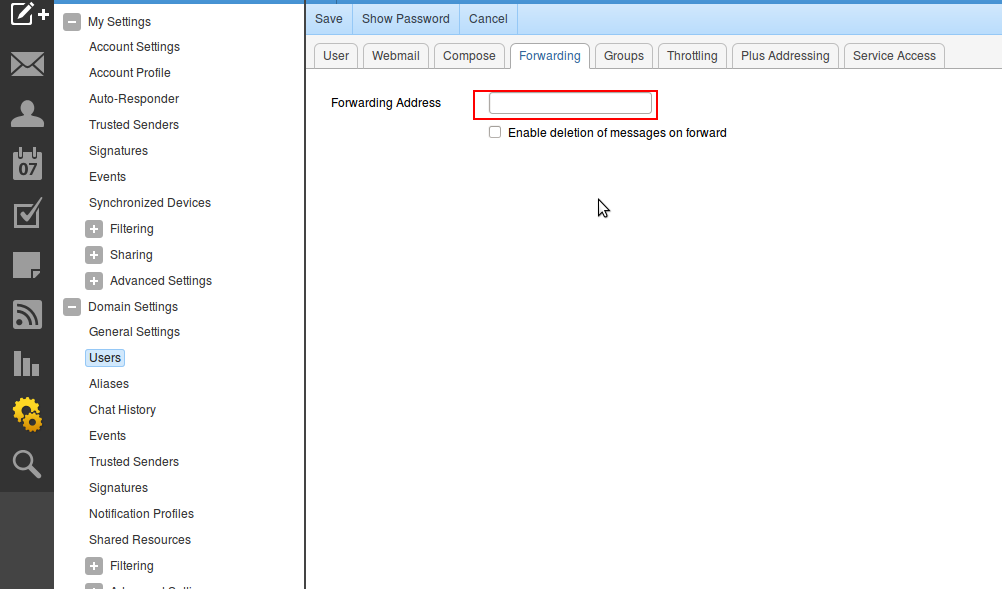Open General Settings under Domain Settings
1002x589 pixels.
pyautogui.click(x=134, y=332)
